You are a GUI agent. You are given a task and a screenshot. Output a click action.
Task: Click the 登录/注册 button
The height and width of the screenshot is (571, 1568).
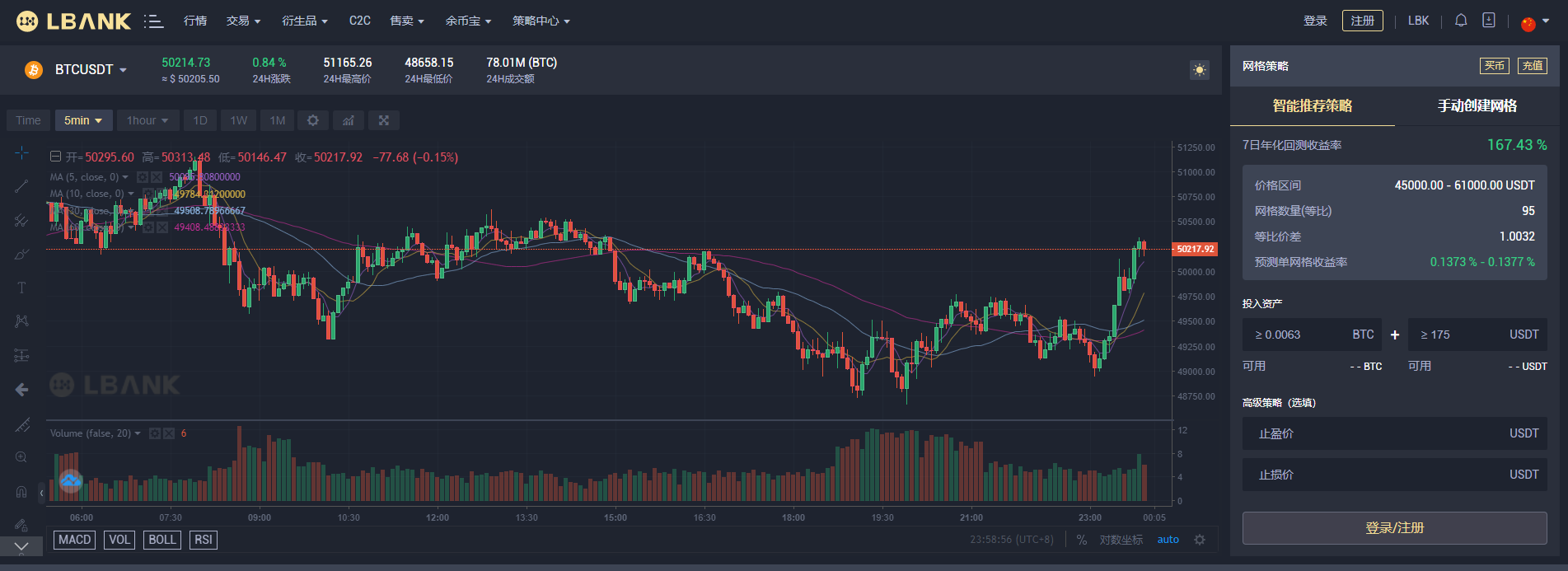click(1394, 528)
